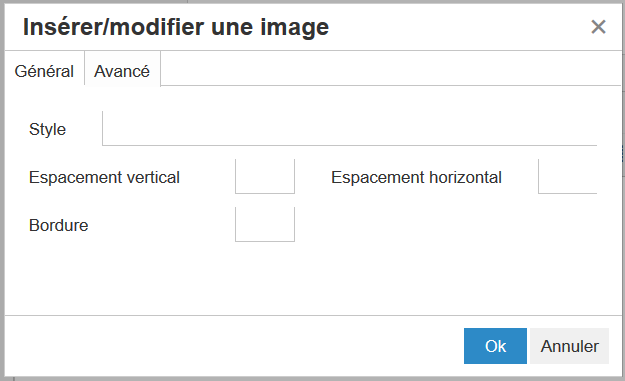The image size is (625, 381).
Task: Confirm with the Ok button
Action: click(x=495, y=346)
